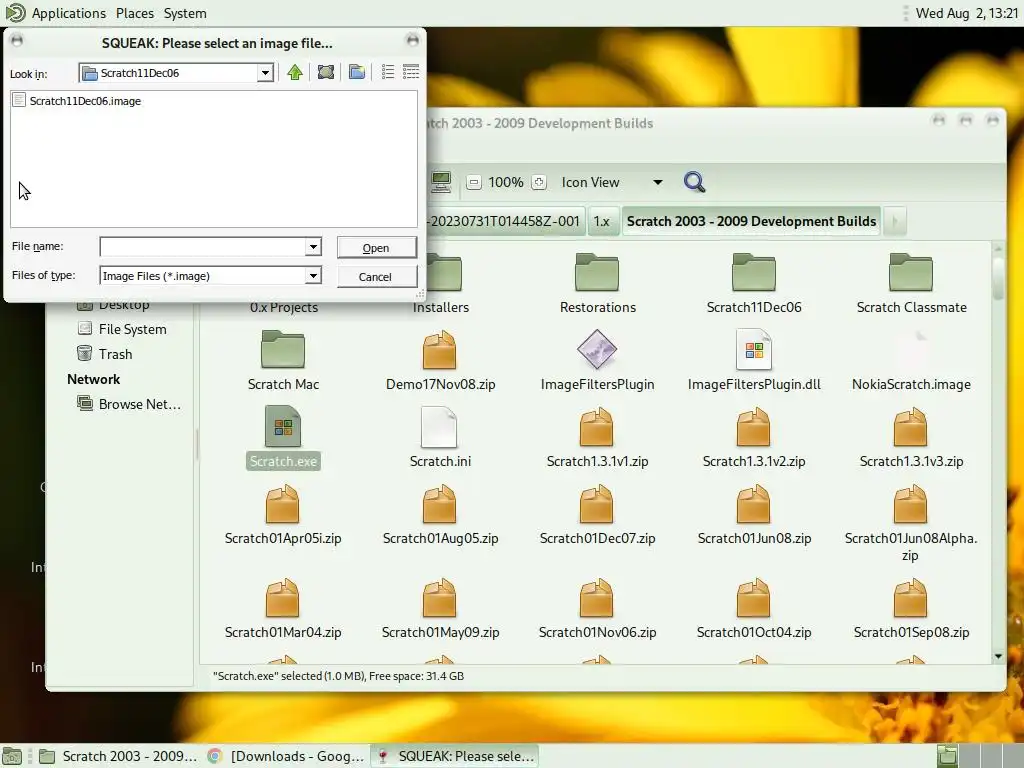Click the file manager scrollbar up arrow
The height and width of the screenshot is (768, 1024).
998,249
